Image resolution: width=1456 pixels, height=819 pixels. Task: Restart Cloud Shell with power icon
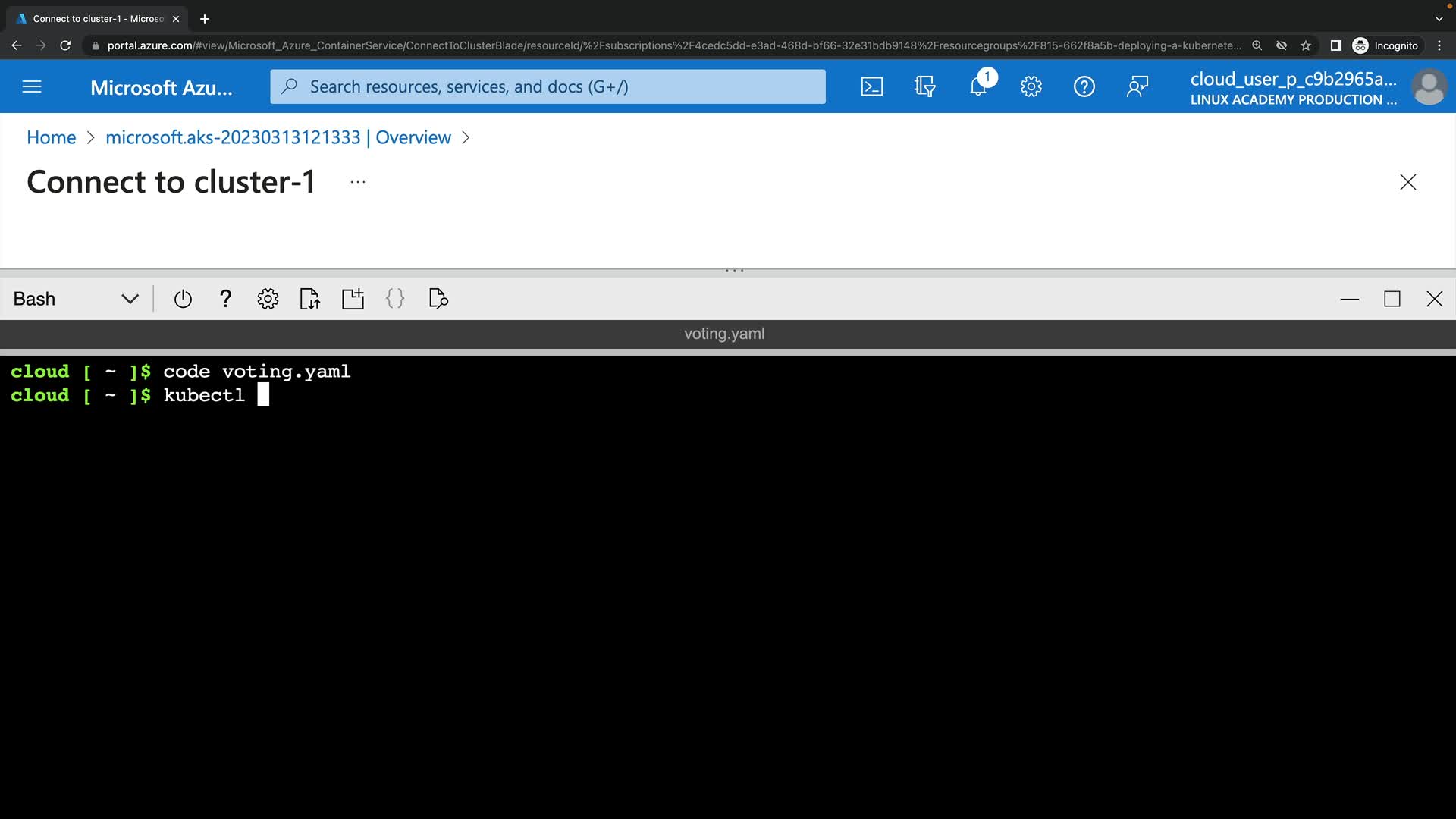point(183,299)
